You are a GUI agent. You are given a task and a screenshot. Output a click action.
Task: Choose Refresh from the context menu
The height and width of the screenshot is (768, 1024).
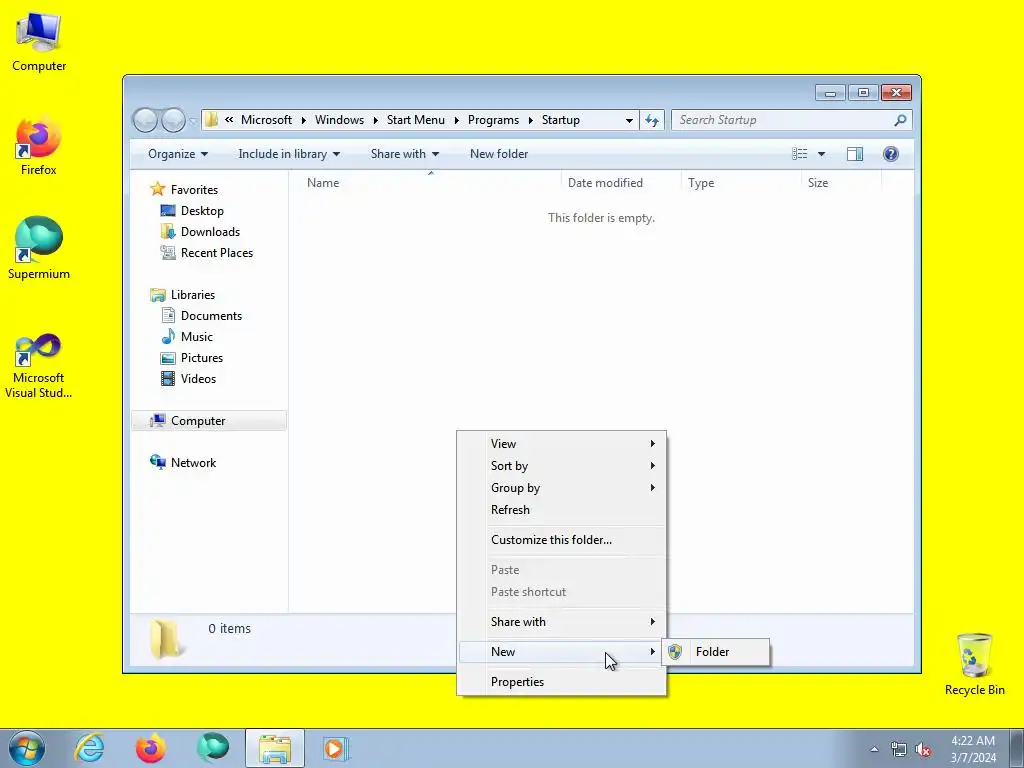tap(562, 510)
